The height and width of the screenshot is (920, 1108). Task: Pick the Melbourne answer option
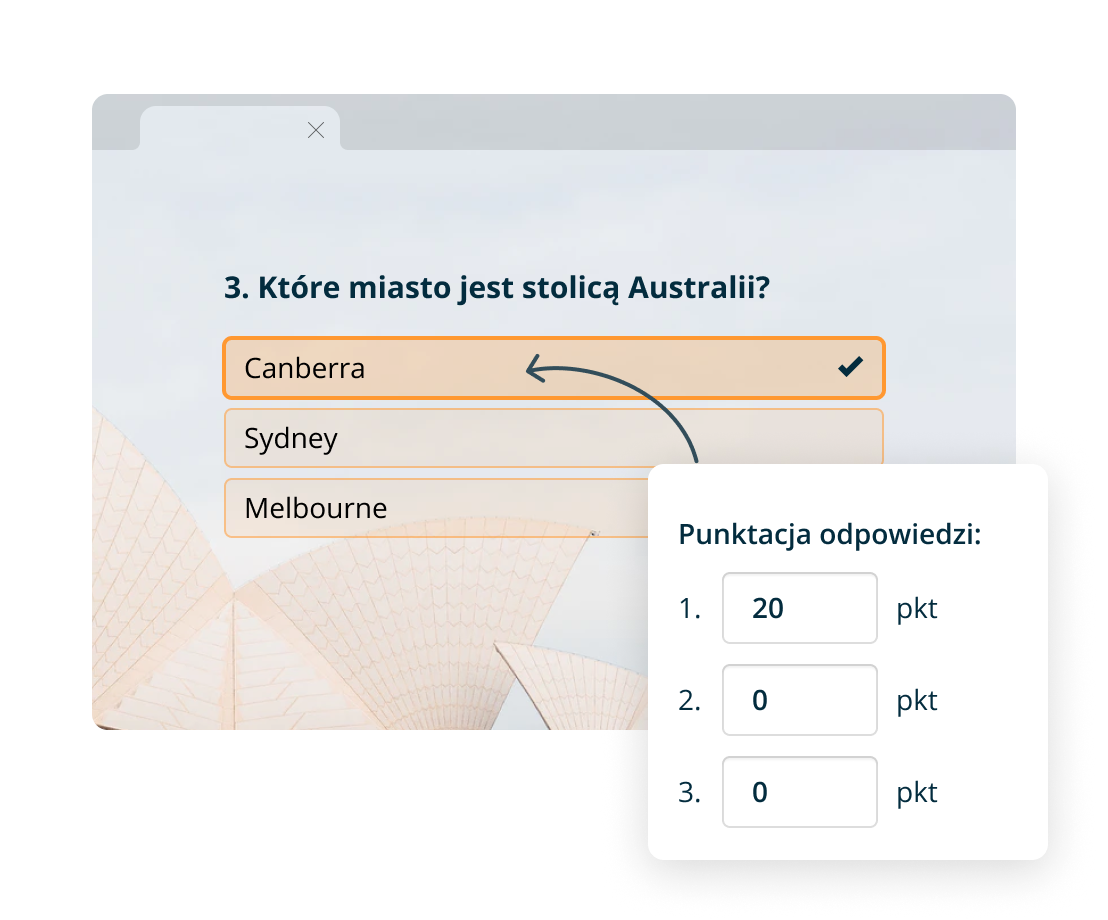[436, 508]
